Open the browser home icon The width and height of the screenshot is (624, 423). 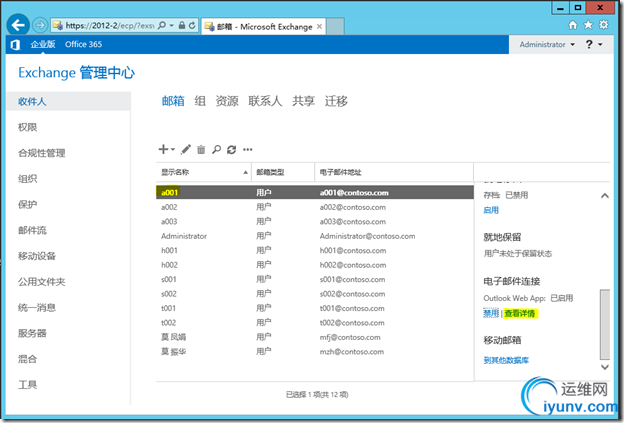pos(573,25)
